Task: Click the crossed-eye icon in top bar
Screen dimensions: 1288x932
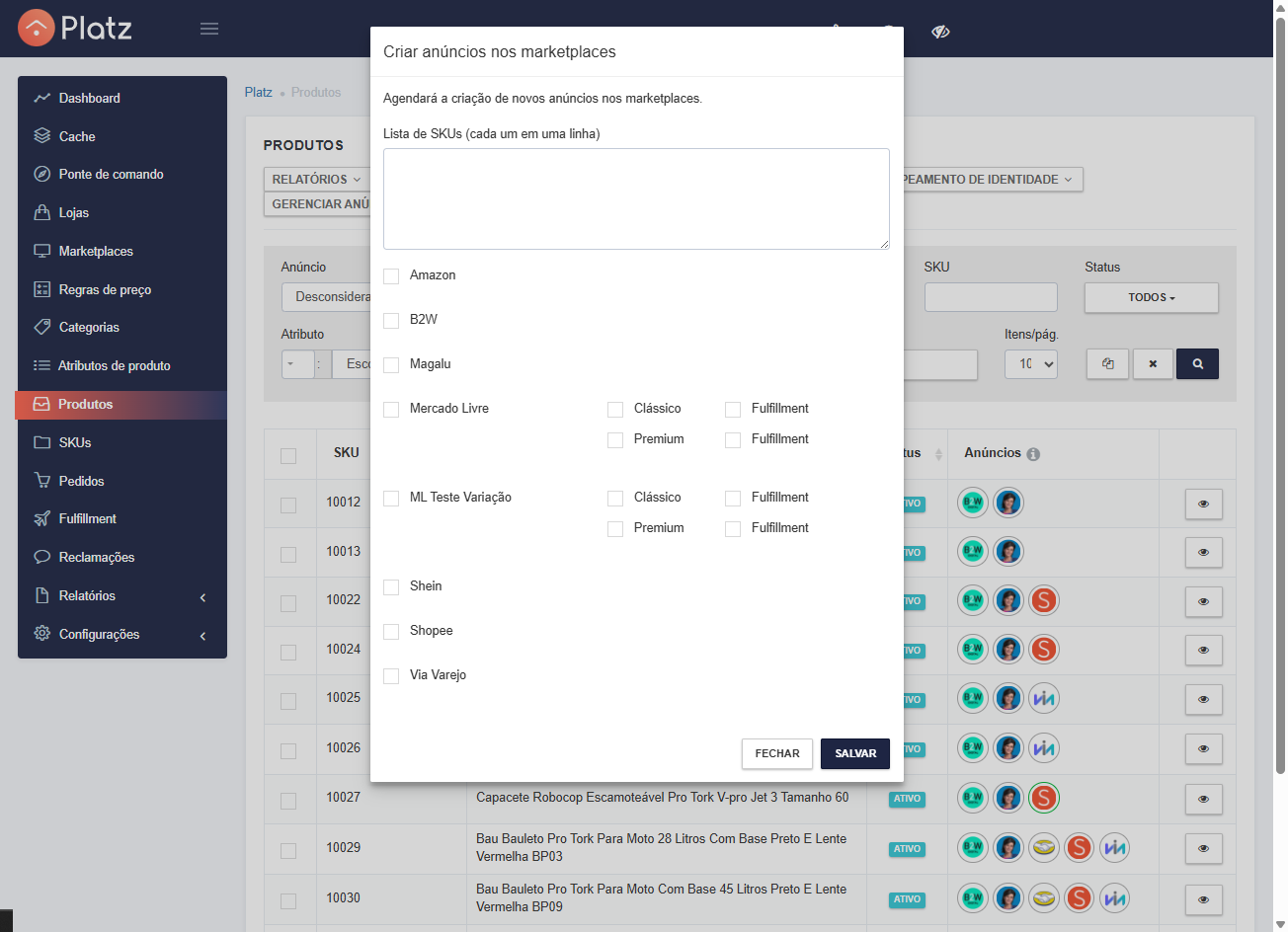Action: click(x=940, y=32)
